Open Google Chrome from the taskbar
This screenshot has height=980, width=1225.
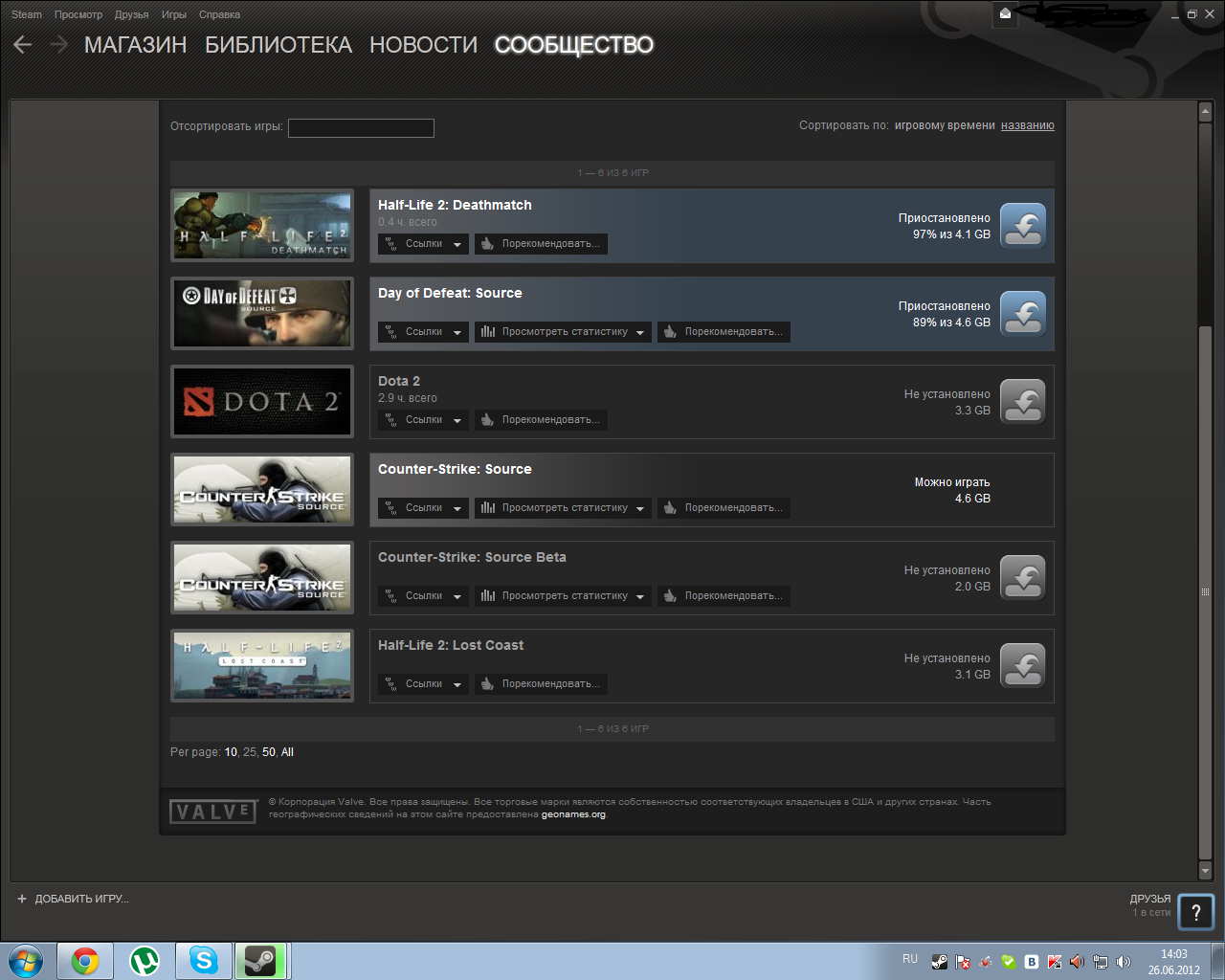(x=85, y=960)
